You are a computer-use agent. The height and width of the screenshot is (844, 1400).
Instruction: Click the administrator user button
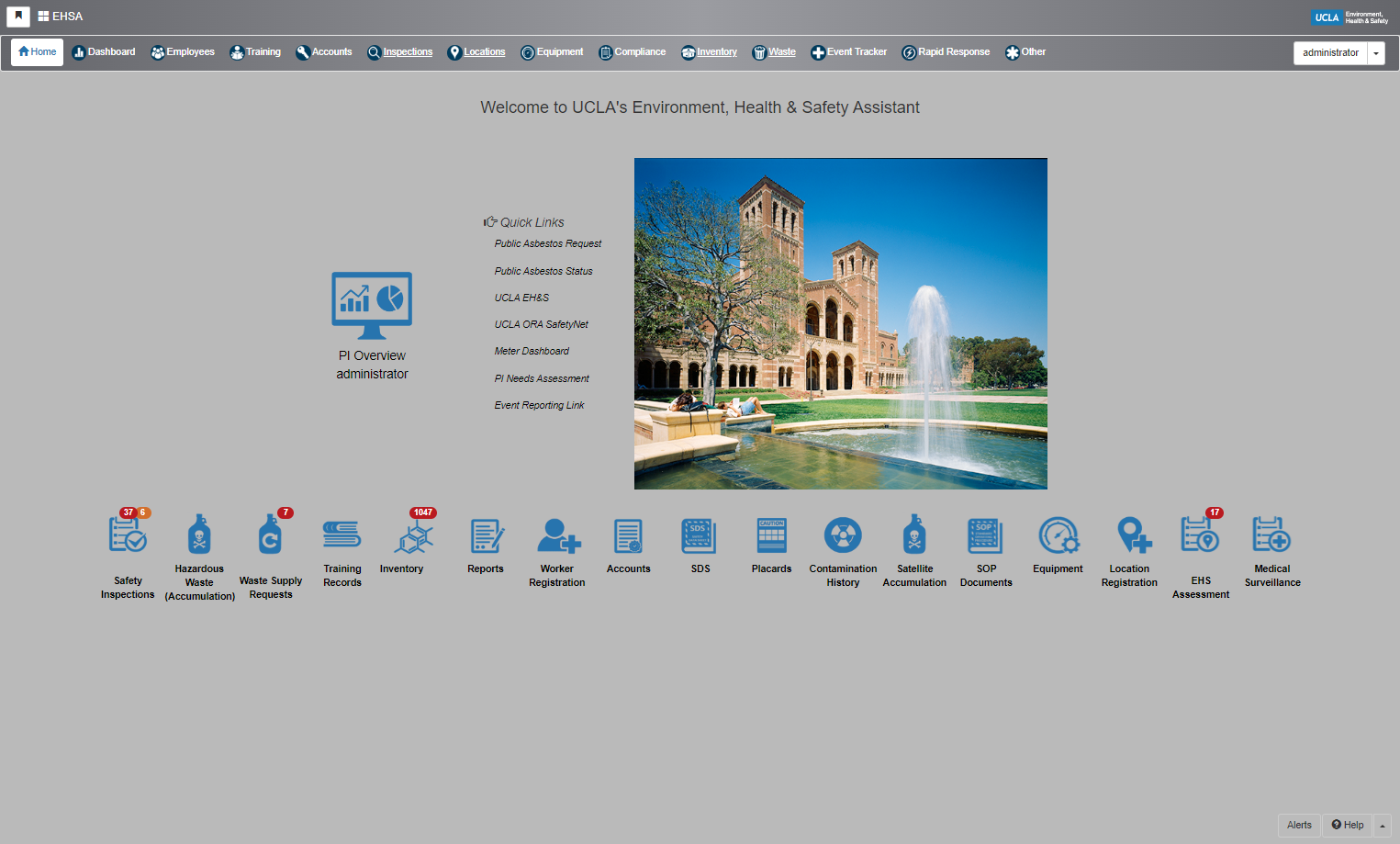[1330, 53]
